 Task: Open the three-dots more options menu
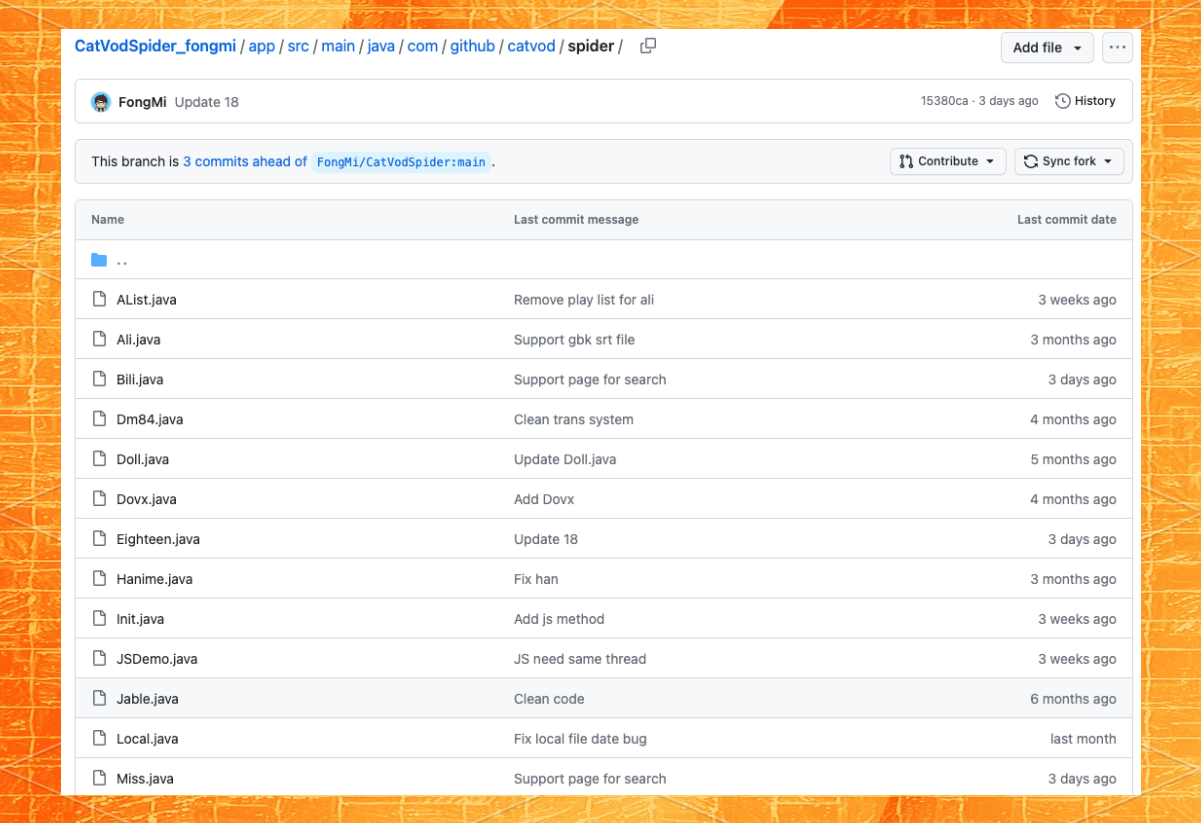pyautogui.click(x=1117, y=47)
